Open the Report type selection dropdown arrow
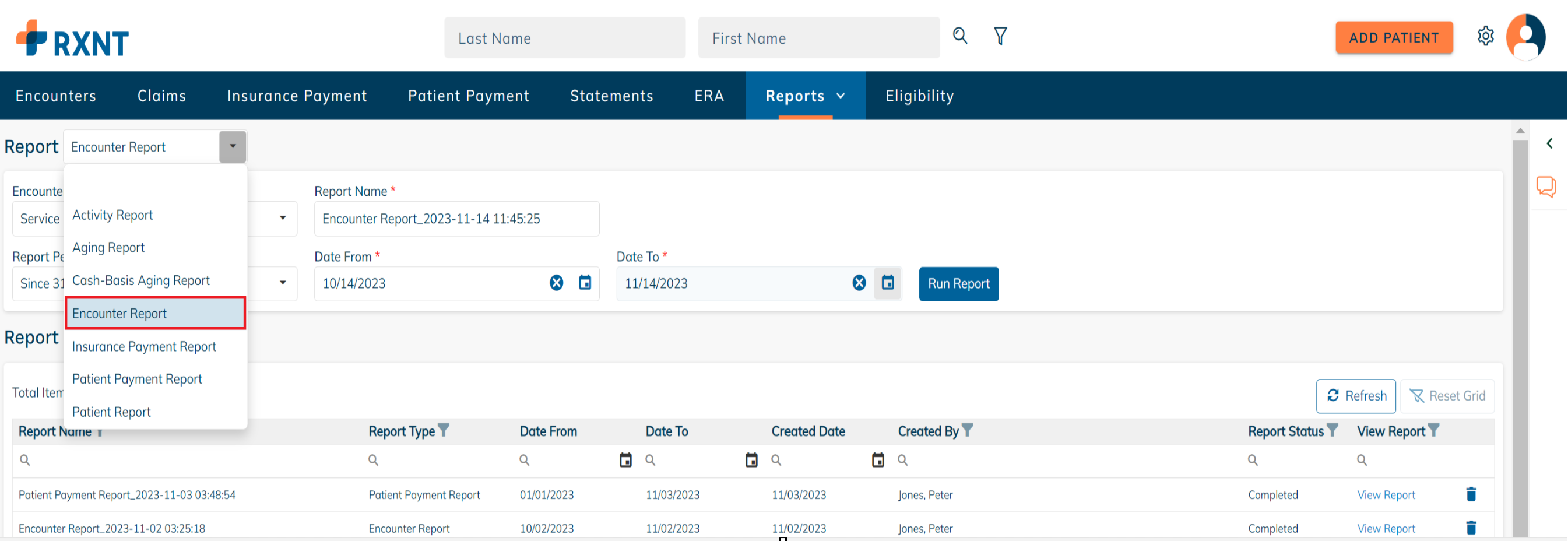The height and width of the screenshot is (541, 1568). pos(233,146)
